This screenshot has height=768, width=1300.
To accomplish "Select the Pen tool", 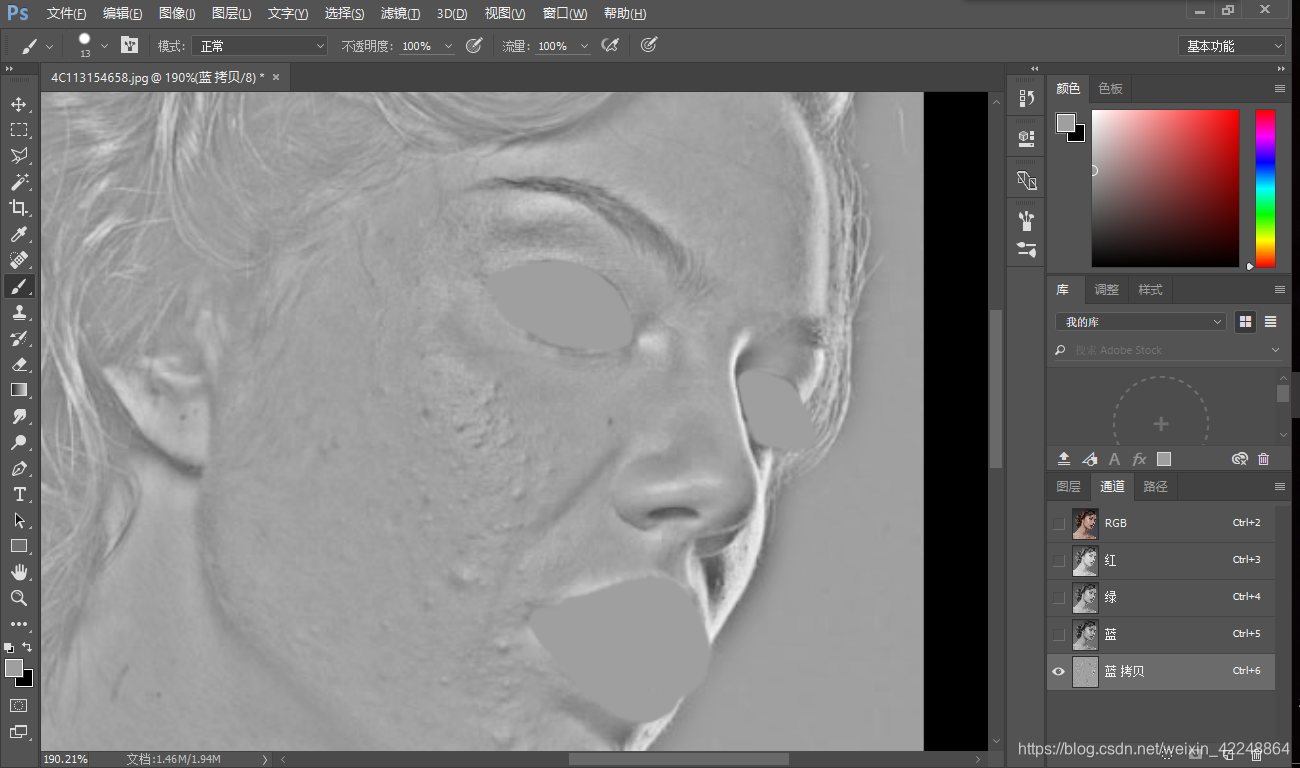I will point(19,468).
